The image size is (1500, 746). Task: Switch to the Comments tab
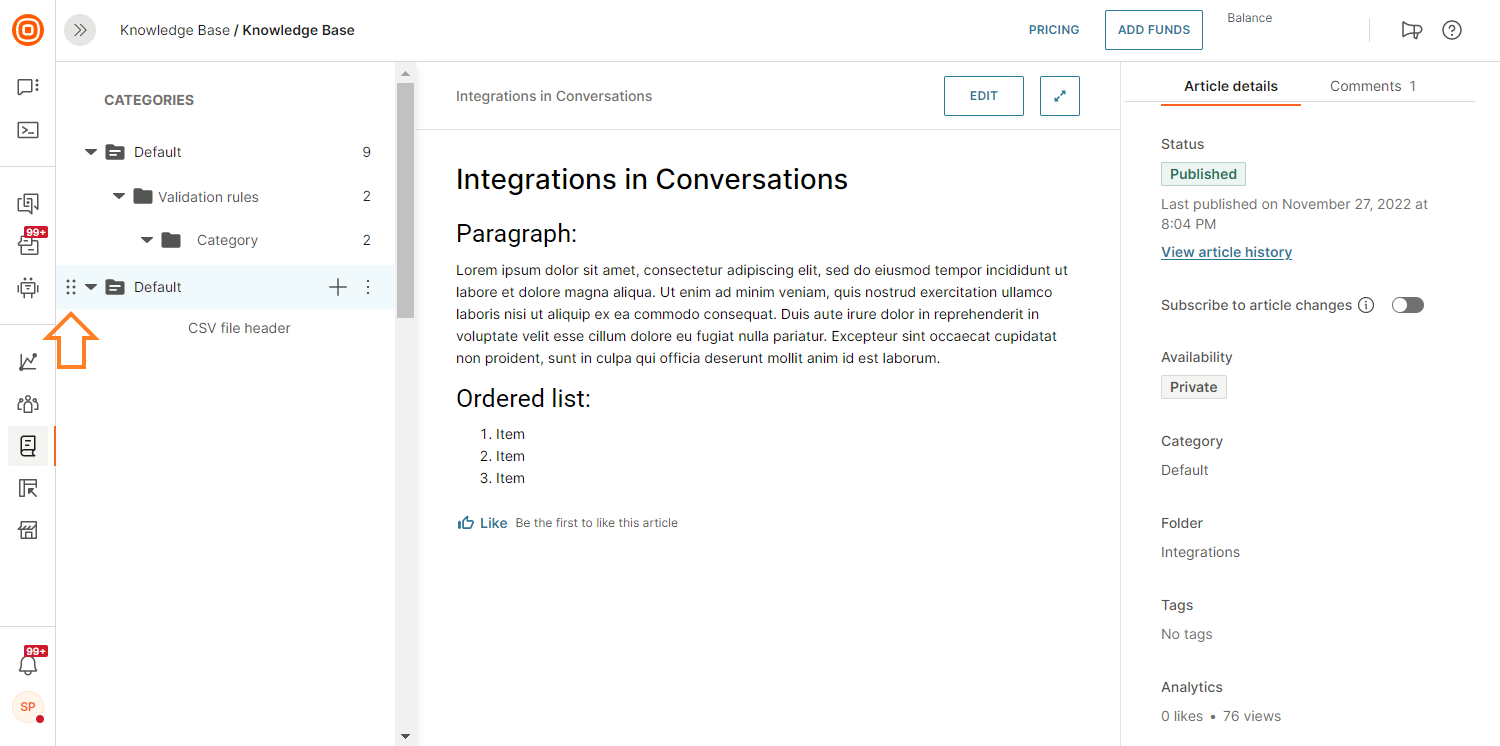click(x=1372, y=86)
